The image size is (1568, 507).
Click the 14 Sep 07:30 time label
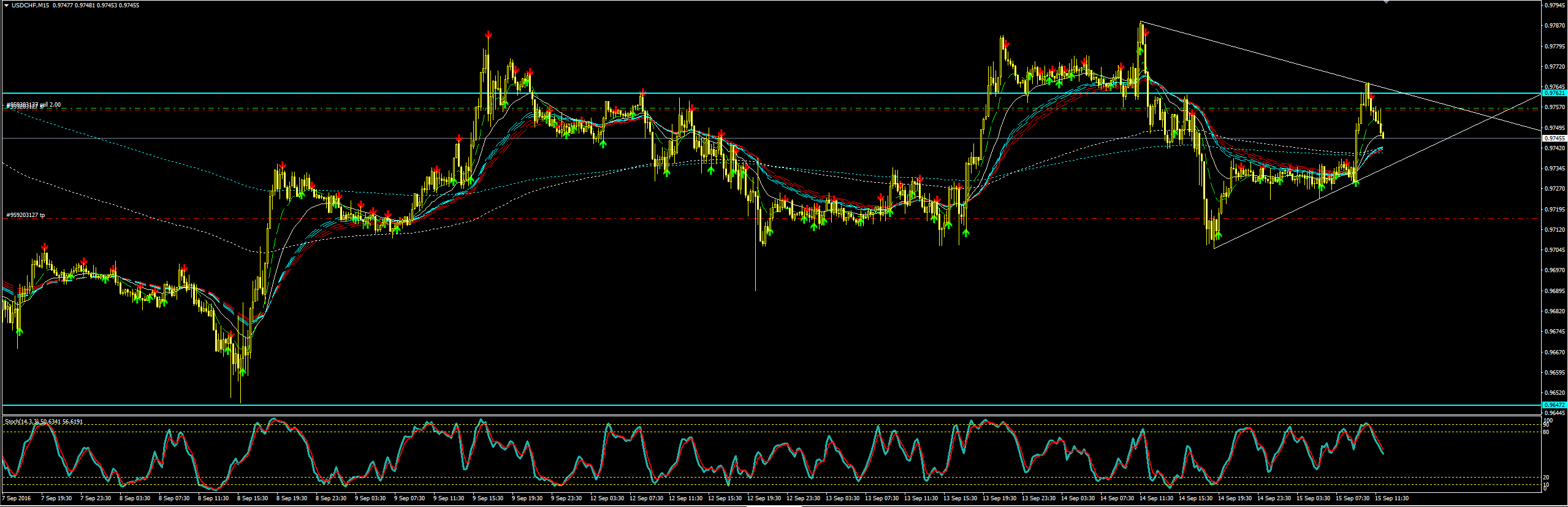point(1117,498)
